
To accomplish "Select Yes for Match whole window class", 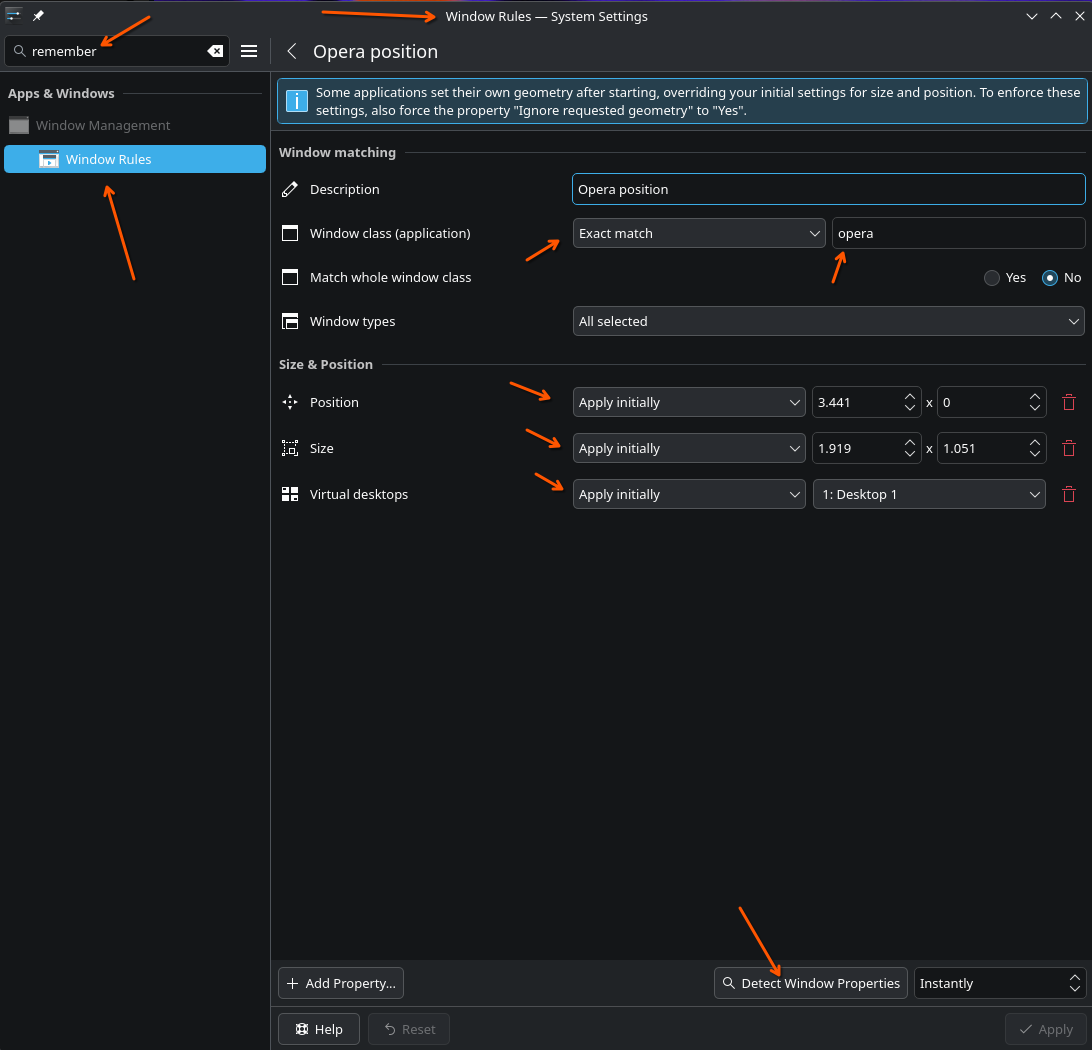I will tap(992, 278).
